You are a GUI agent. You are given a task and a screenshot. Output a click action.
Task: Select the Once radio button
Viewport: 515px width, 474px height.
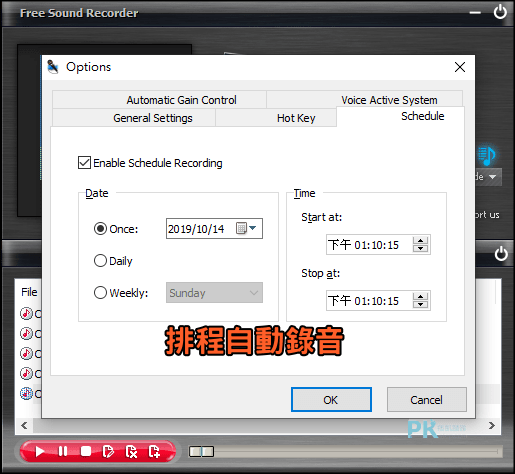tap(100, 229)
